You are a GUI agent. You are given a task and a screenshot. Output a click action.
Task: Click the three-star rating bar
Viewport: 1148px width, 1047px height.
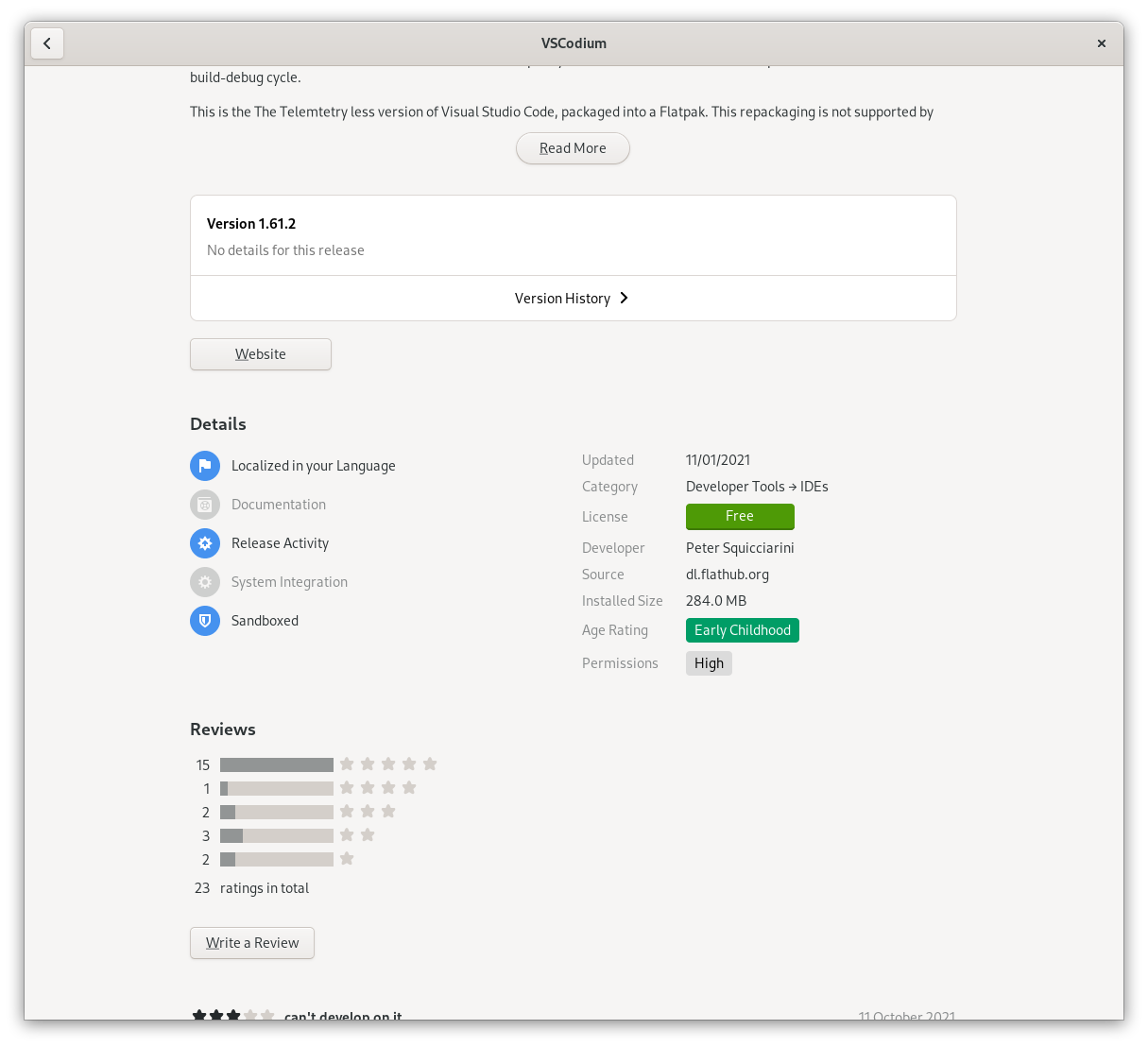click(x=277, y=812)
